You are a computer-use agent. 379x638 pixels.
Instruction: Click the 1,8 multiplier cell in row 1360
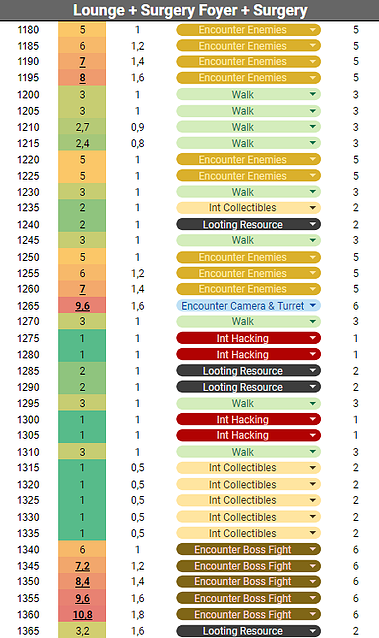pos(138,614)
